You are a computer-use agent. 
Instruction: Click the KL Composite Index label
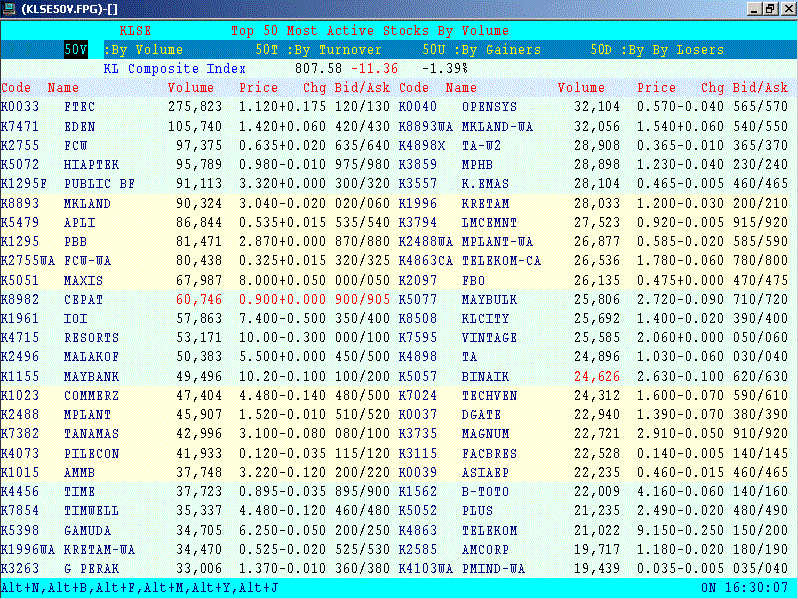(x=175, y=69)
